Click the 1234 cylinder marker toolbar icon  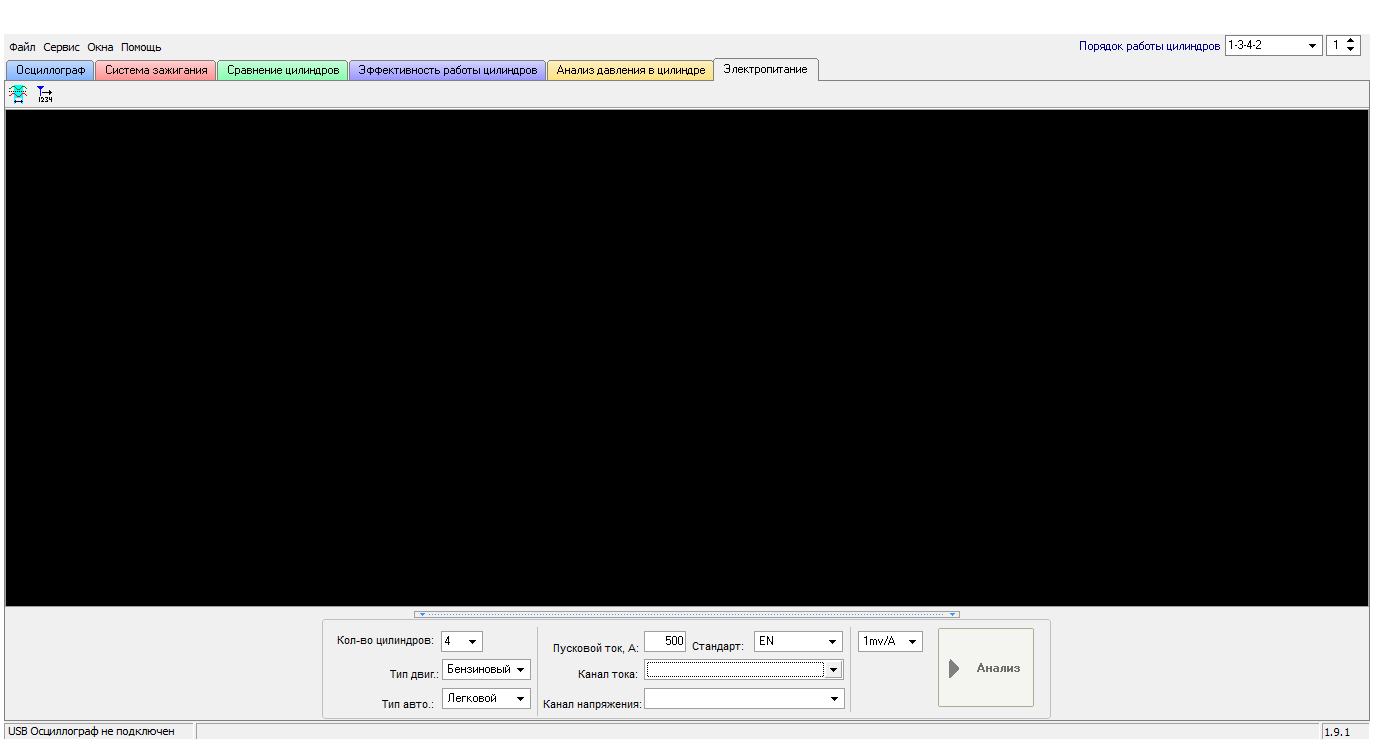coord(45,94)
